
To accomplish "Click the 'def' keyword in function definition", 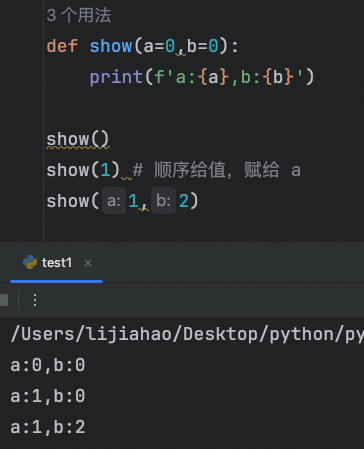I will pyautogui.click(x=62, y=46).
